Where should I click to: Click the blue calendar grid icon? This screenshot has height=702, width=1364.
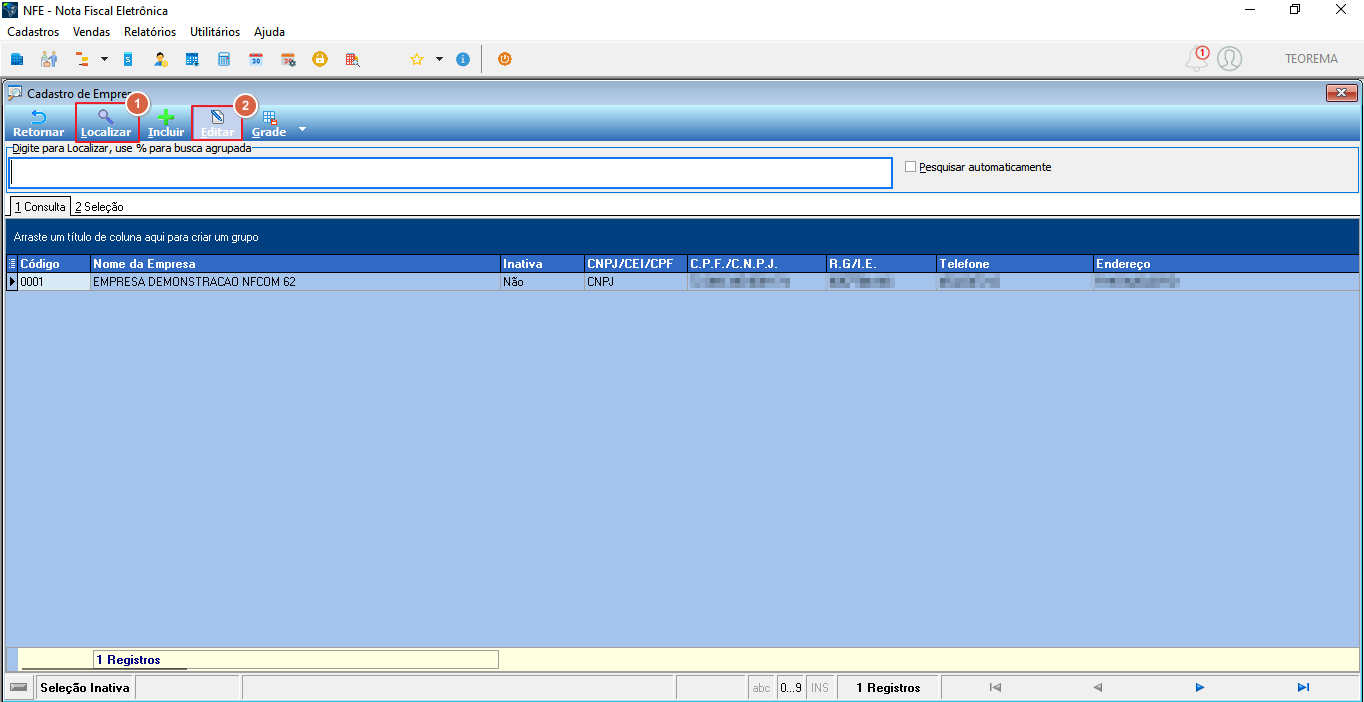click(x=192, y=59)
